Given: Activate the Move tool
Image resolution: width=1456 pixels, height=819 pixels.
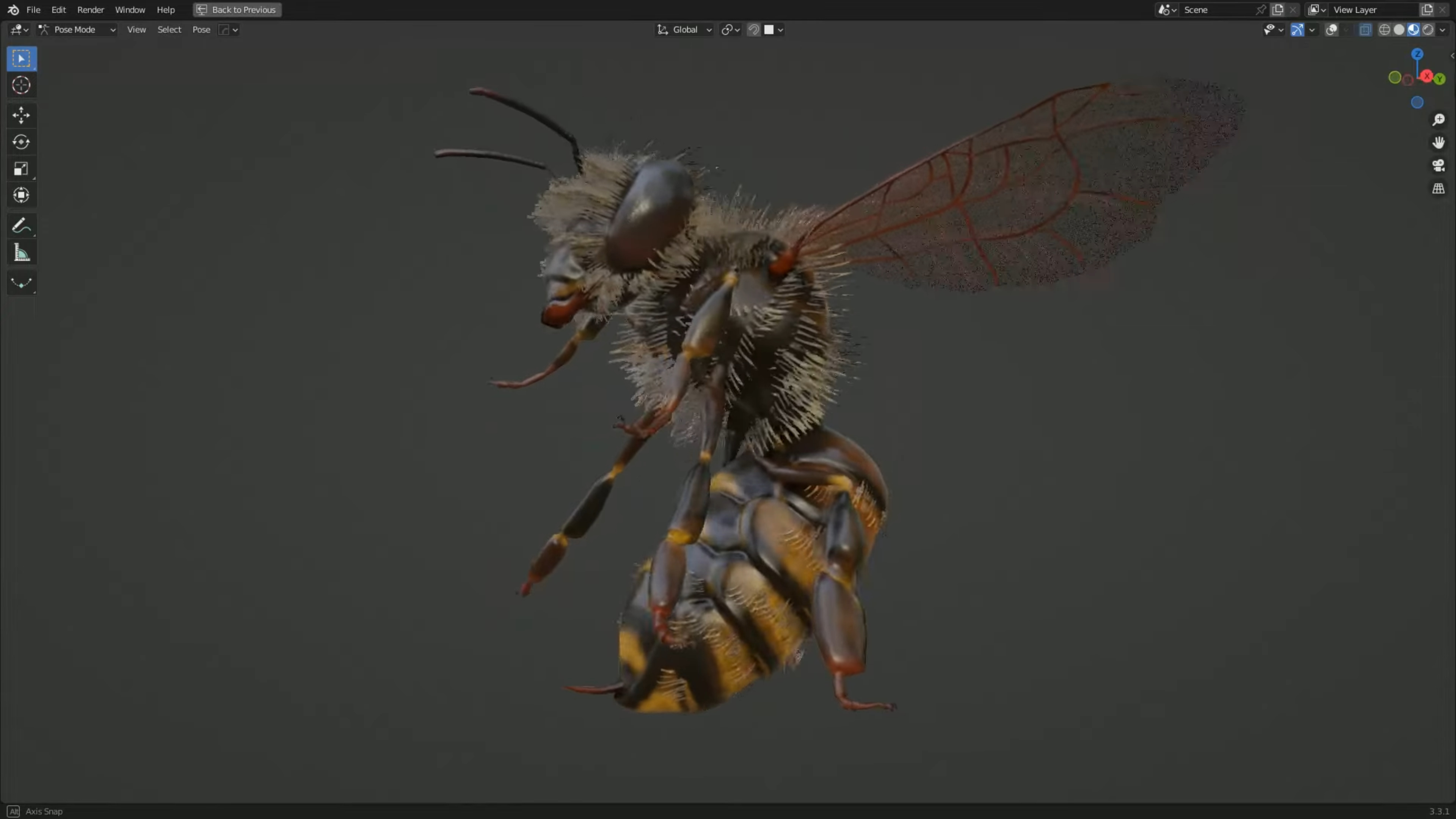Looking at the screenshot, I should (x=22, y=115).
